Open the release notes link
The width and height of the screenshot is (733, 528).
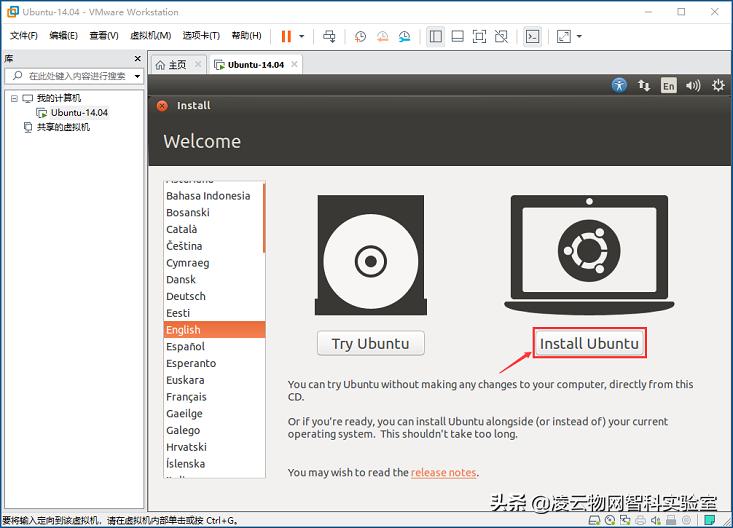pyautogui.click(x=443, y=472)
